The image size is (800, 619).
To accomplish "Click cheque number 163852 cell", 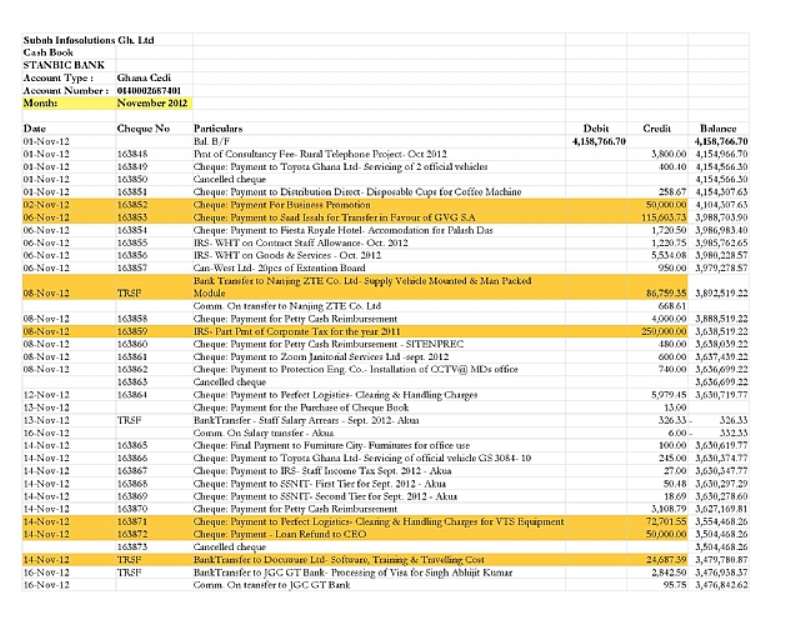I will tap(132, 205).
